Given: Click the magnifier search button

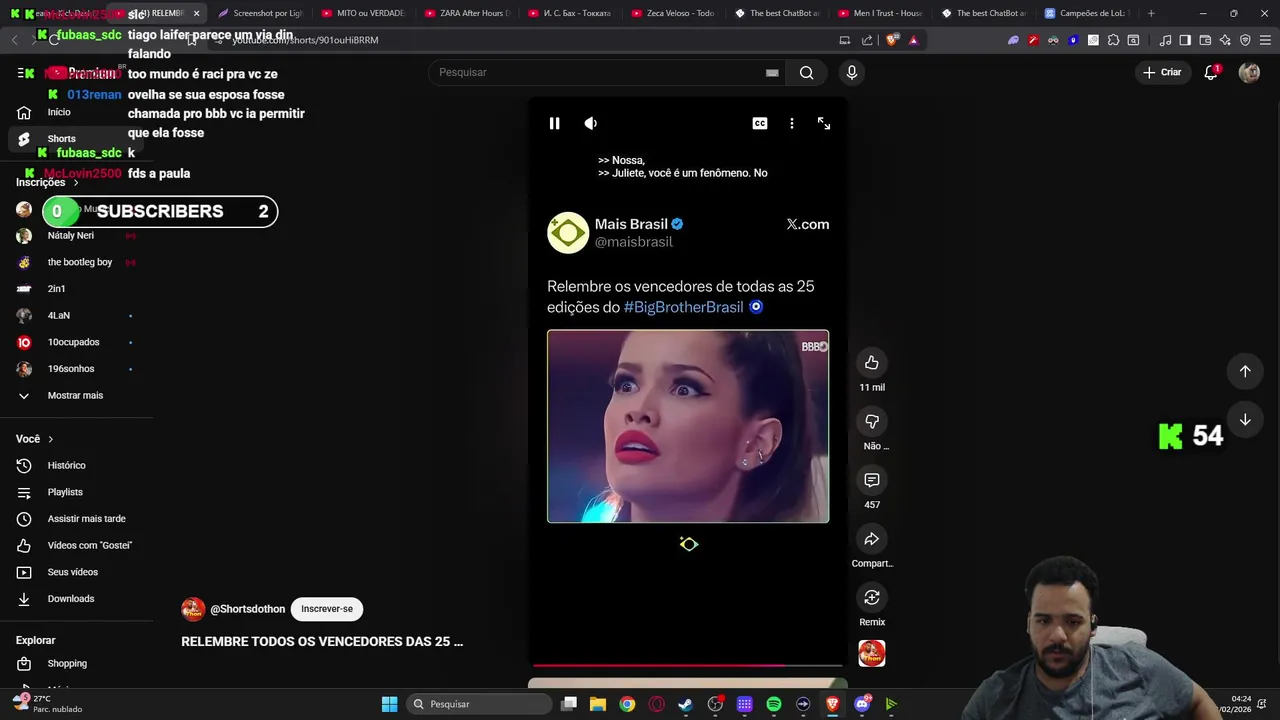Looking at the screenshot, I should point(806,72).
